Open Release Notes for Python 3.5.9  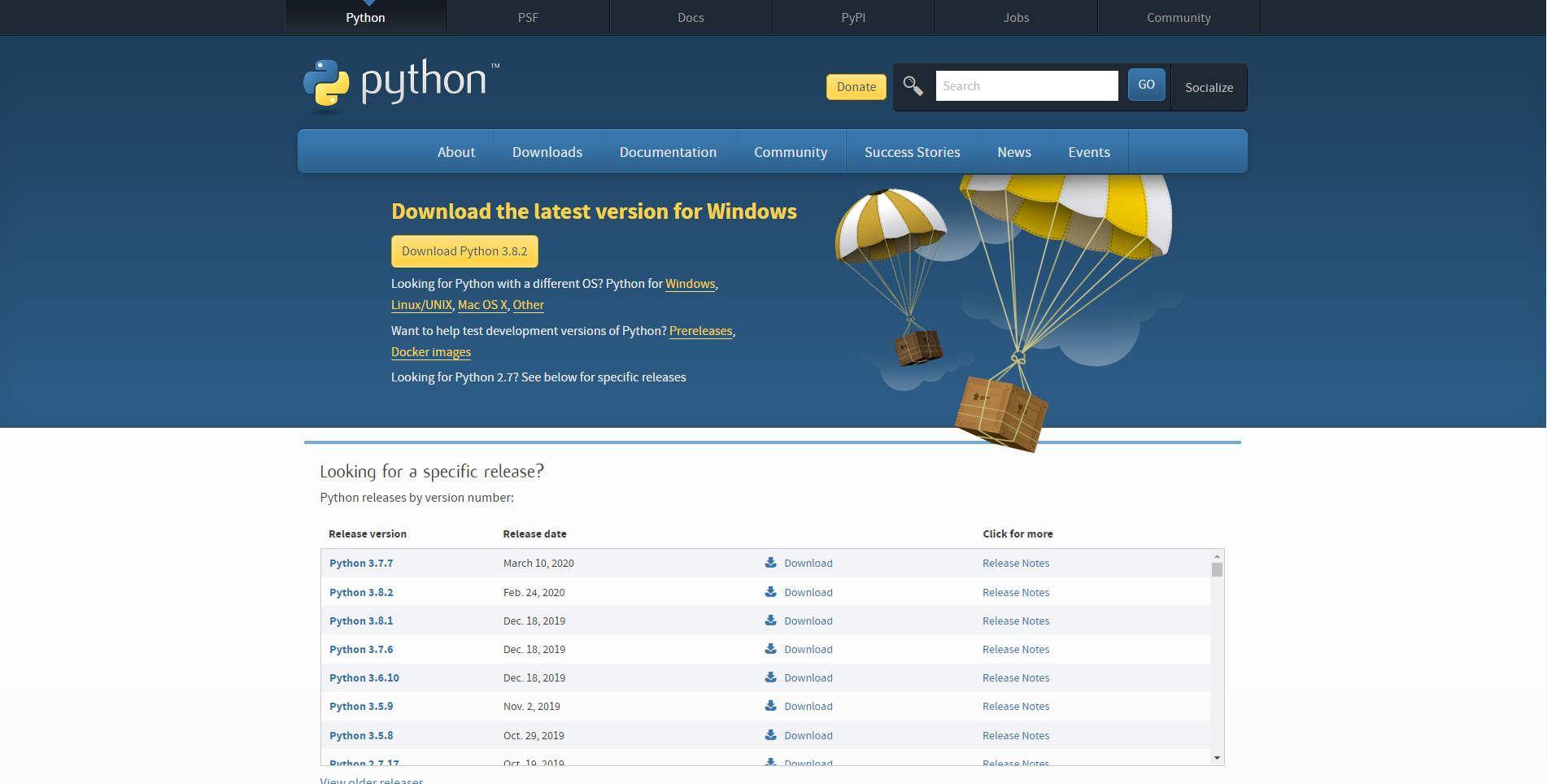[1016, 706]
